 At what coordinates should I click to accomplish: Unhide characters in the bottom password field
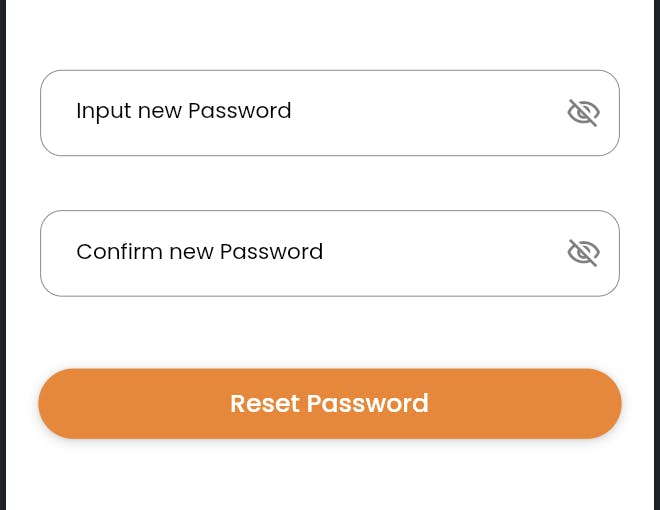pos(583,253)
